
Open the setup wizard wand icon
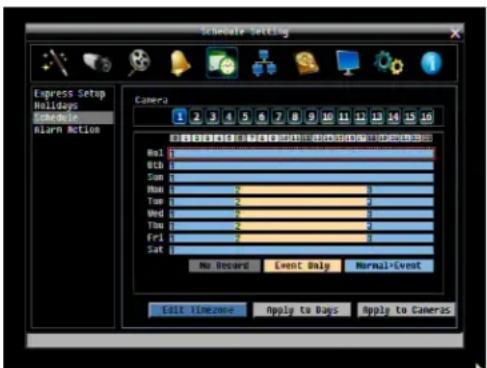click(55, 63)
